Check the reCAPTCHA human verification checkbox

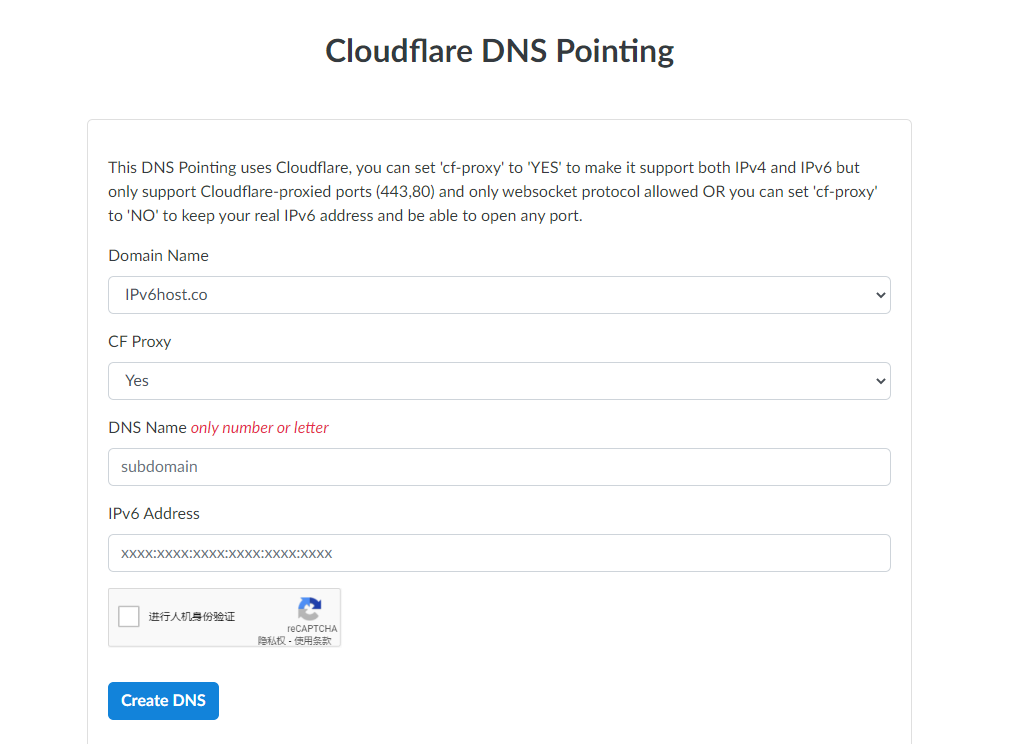(x=129, y=616)
